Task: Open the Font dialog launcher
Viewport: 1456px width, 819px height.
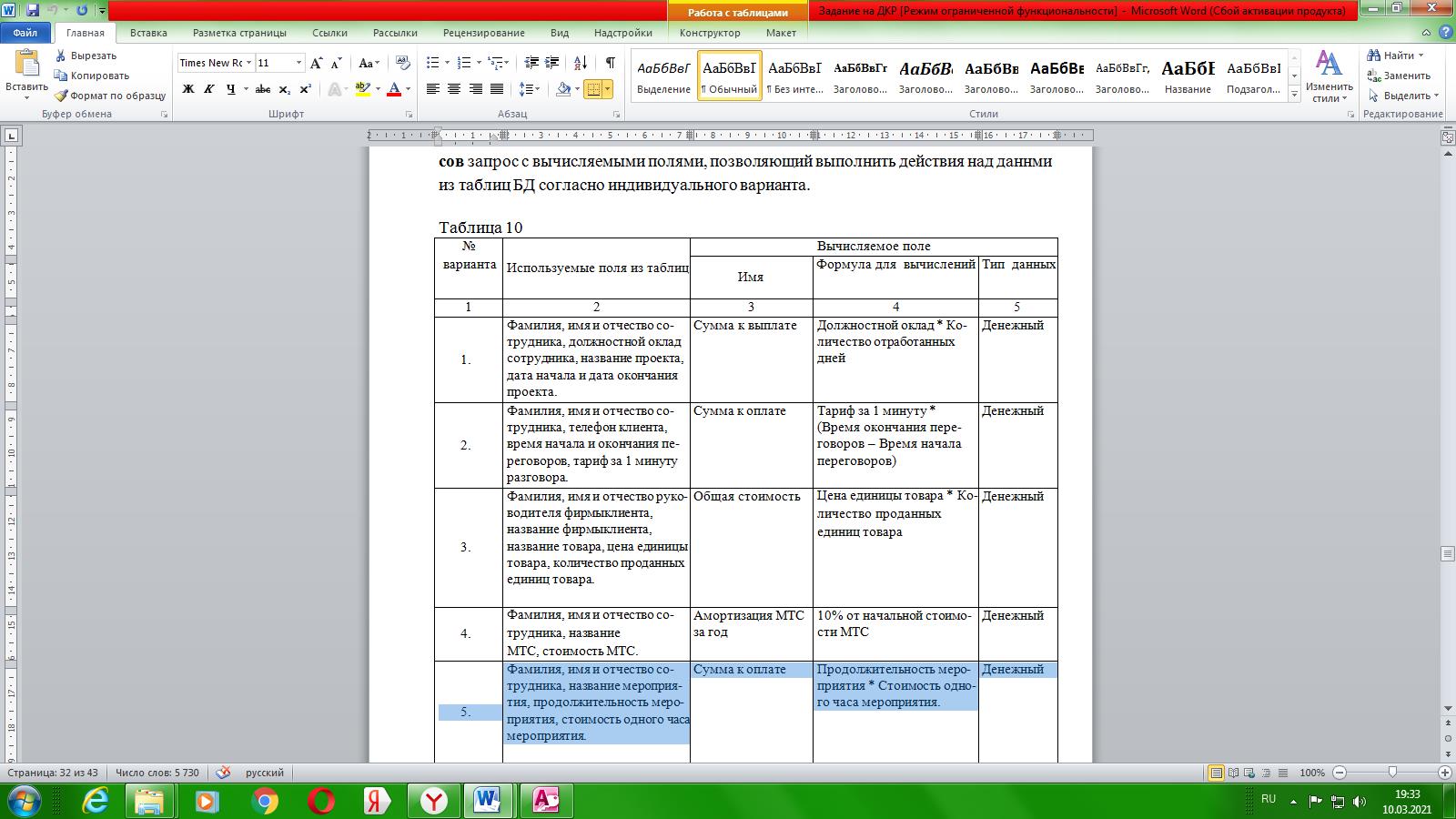Action: (x=409, y=115)
